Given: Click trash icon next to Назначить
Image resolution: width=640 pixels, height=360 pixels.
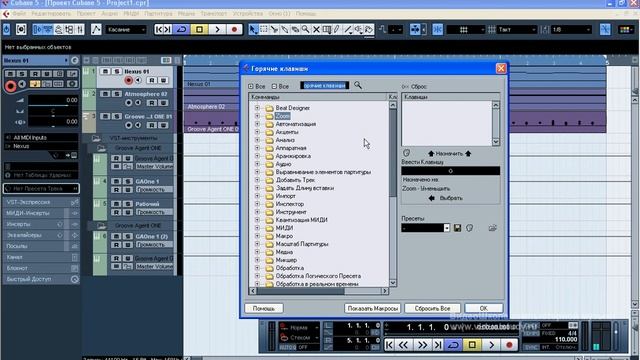Looking at the screenshot, I should click(x=407, y=153).
